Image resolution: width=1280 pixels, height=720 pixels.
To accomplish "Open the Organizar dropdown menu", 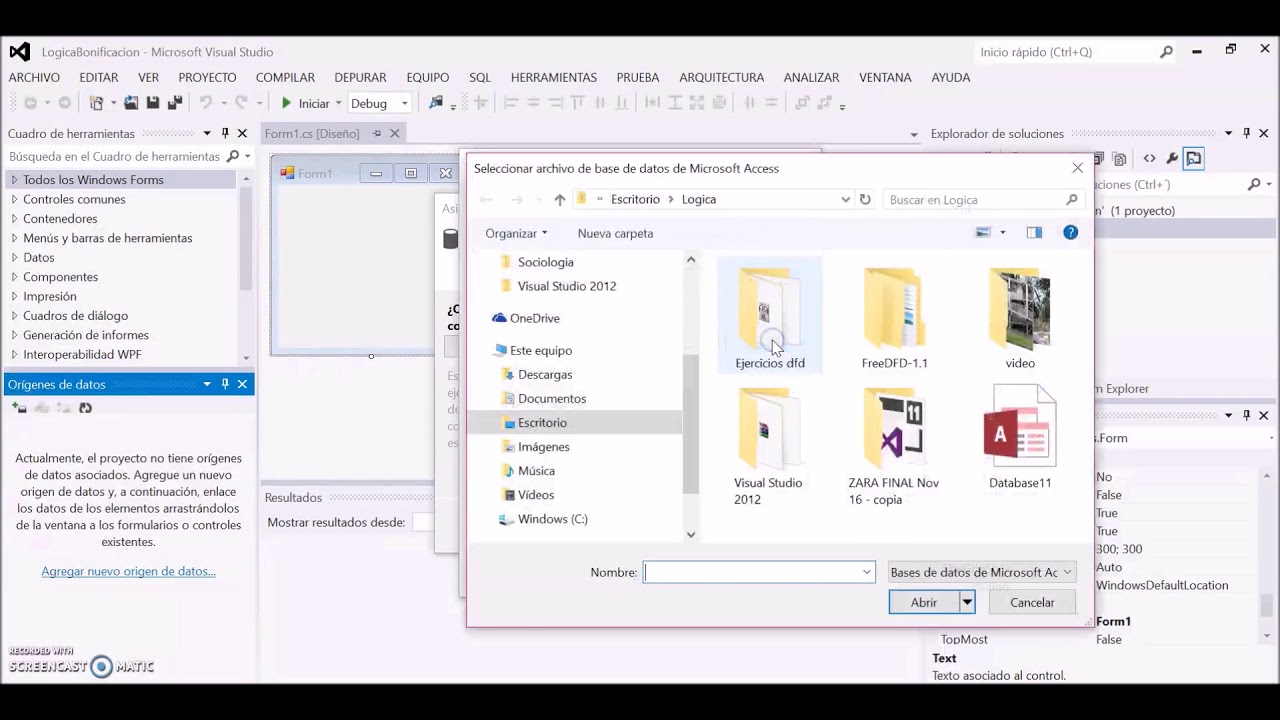I will point(516,233).
